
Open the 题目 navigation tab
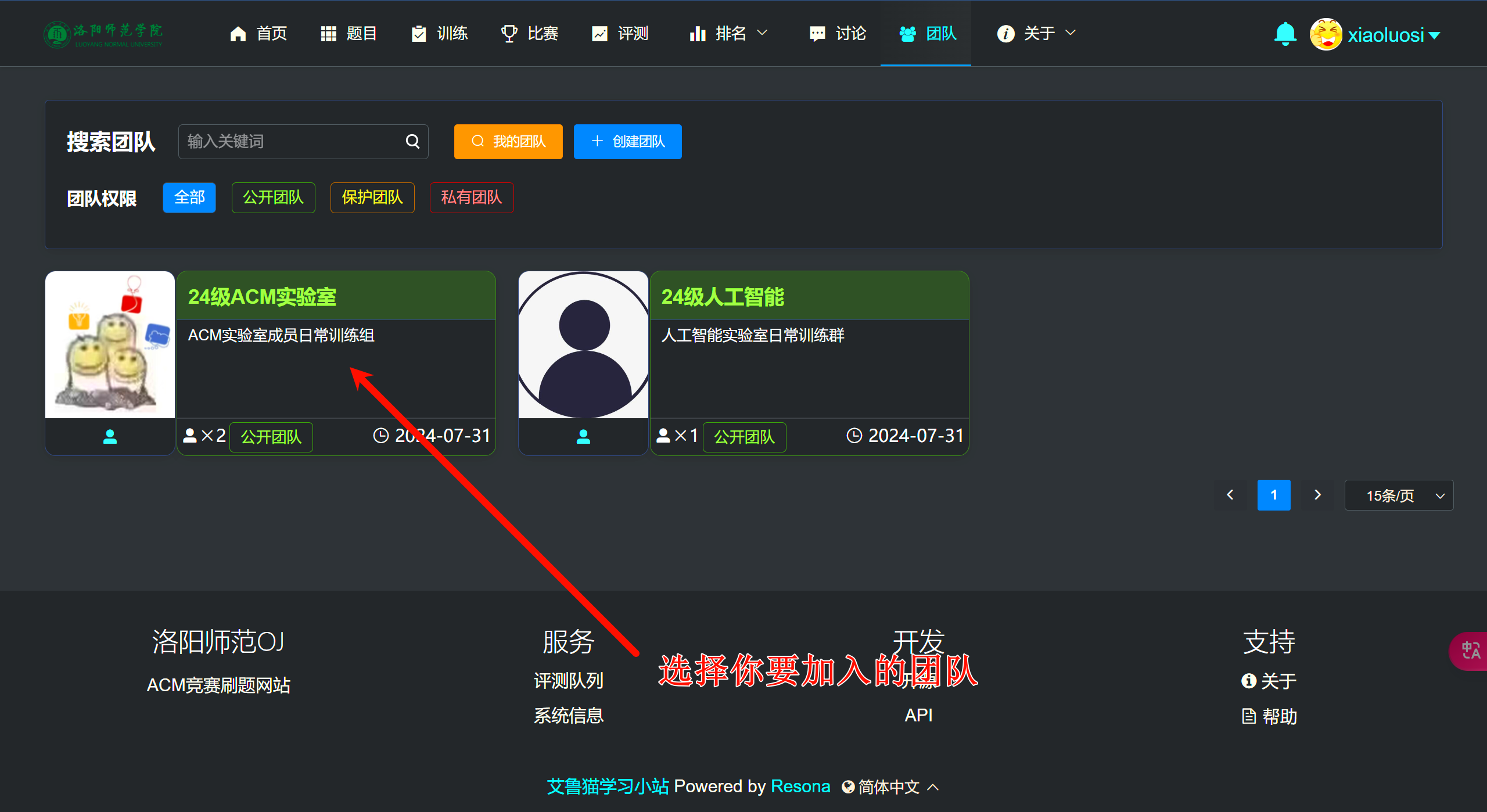349,34
